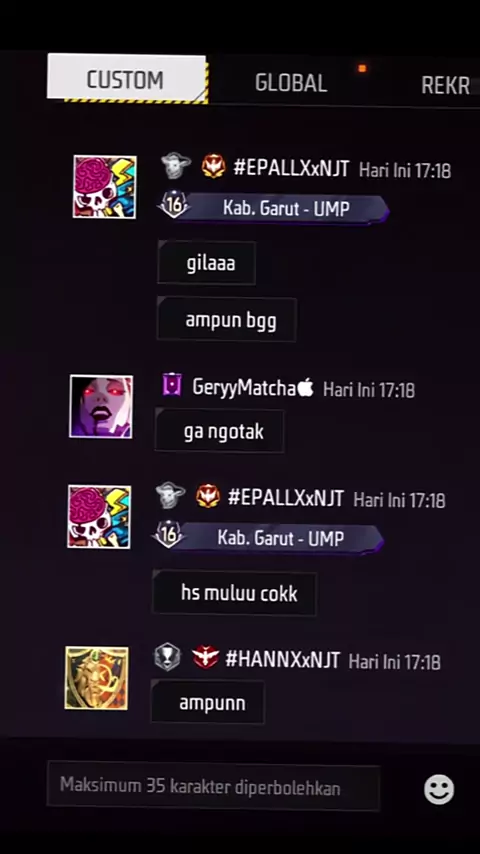Viewport: 480px width, 854px height.
Task: Click the #HANNXxNJT player name
Action: [x=282, y=660]
